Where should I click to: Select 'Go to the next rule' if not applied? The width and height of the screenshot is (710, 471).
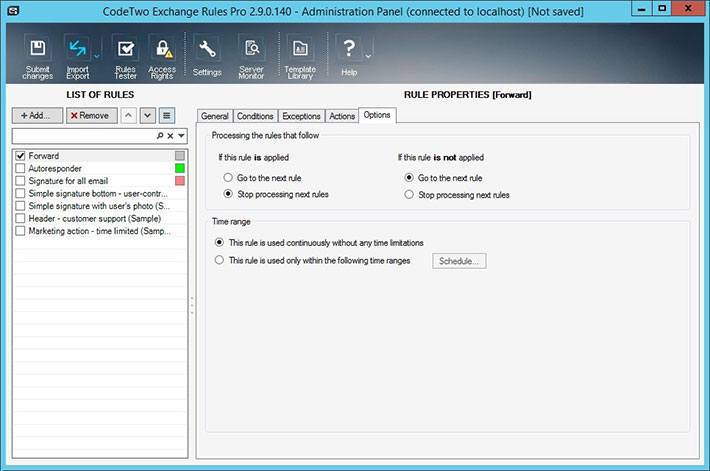click(409, 178)
